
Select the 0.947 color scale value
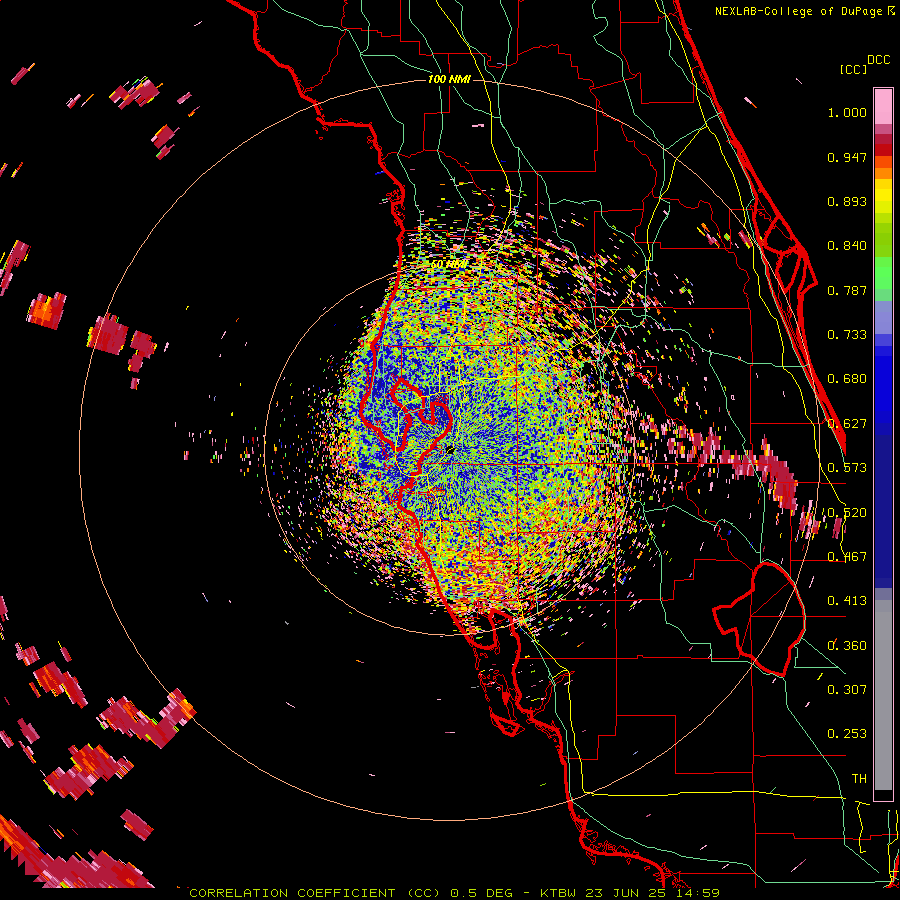(x=847, y=157)
